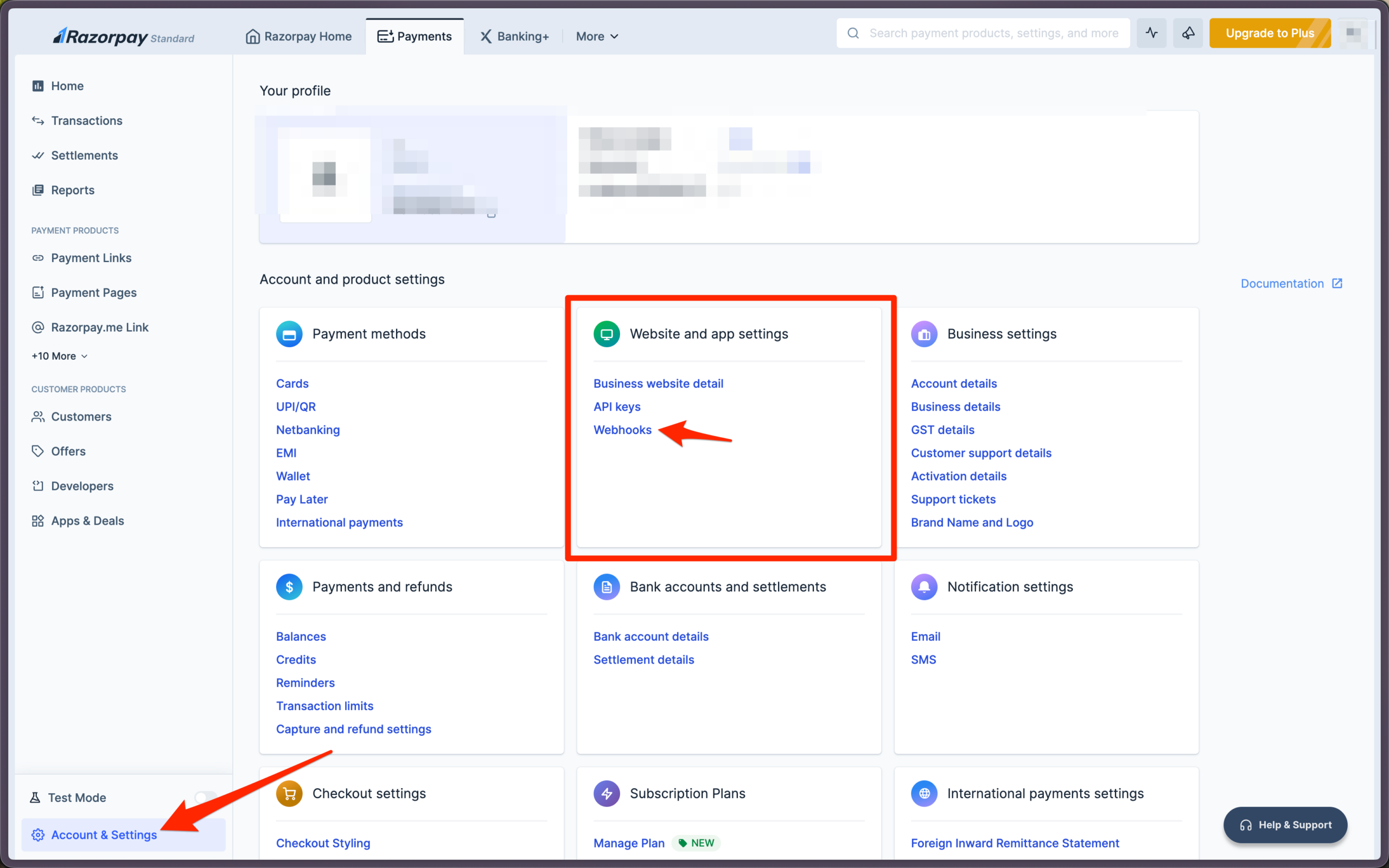This screenshot has height=868, width=1389.
Task: Click the Help & Support button
Action: 1285,825
